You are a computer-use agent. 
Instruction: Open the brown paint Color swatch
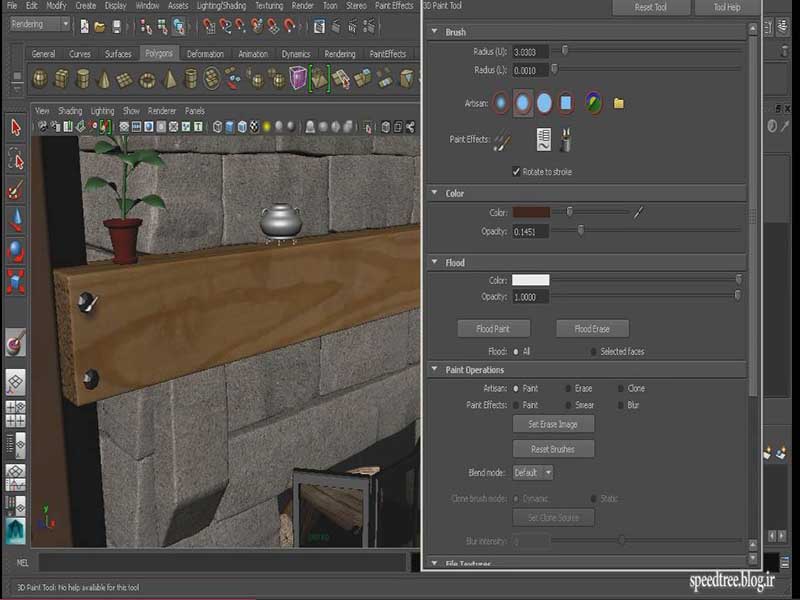coord(530,212)
